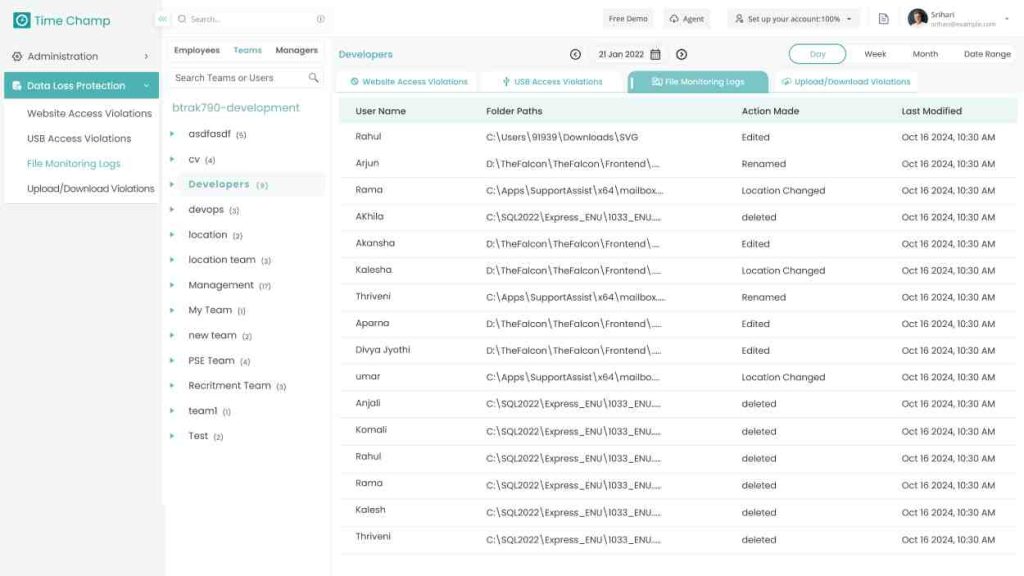Screen dimensions: 1024x576
Task: Switch to the Managers tab
Action: pos(296,50)
